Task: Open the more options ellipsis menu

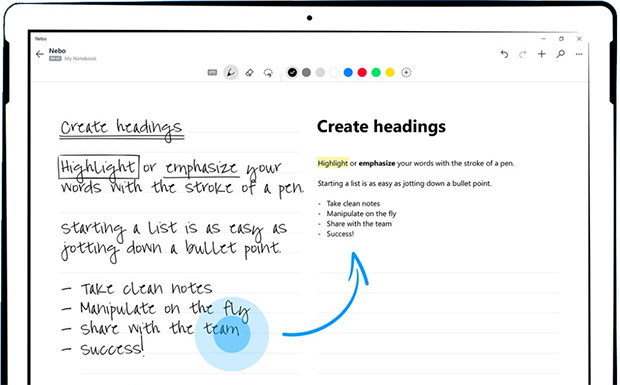Action: point(579,54)
